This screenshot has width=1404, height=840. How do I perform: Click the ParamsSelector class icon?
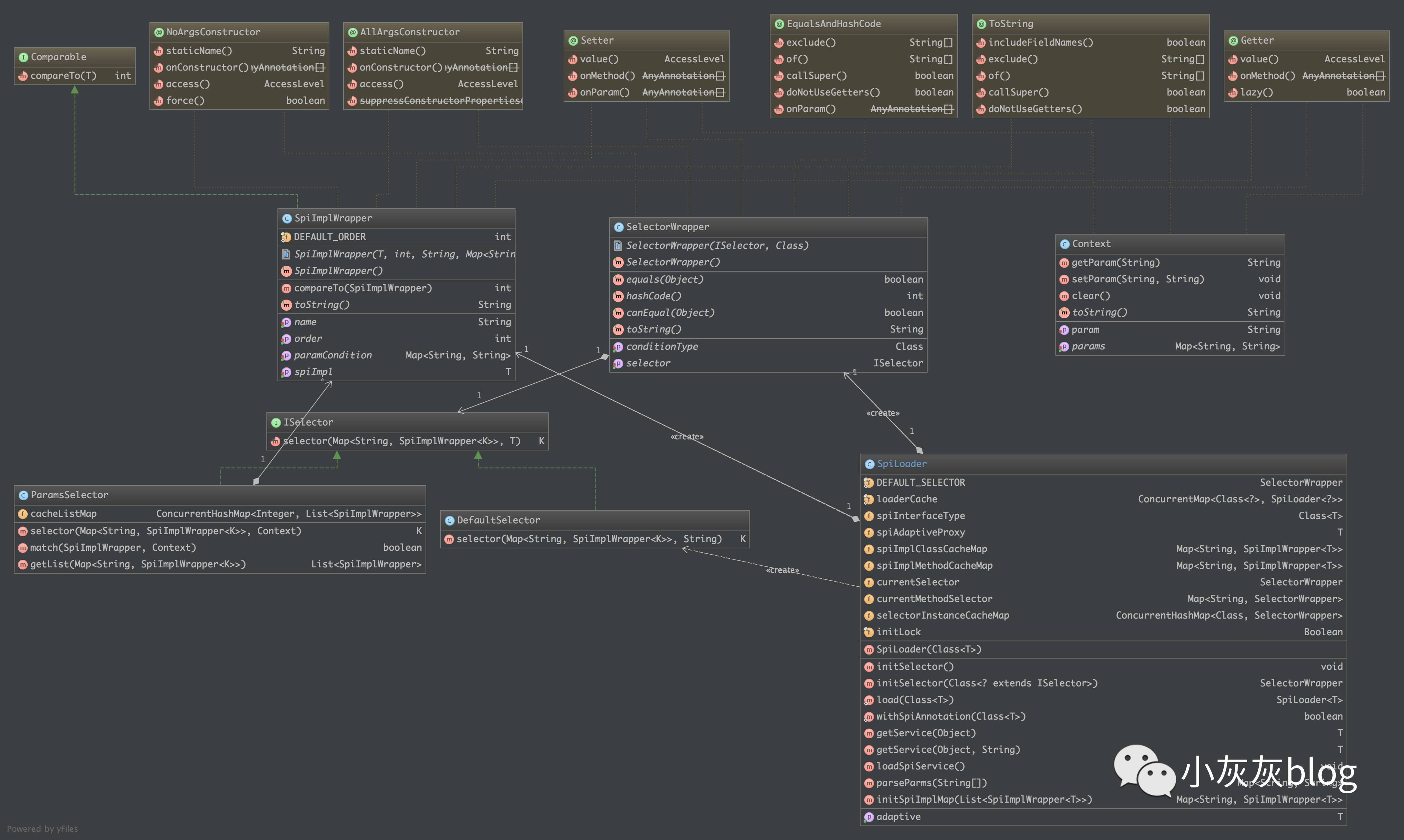point(23,495)
